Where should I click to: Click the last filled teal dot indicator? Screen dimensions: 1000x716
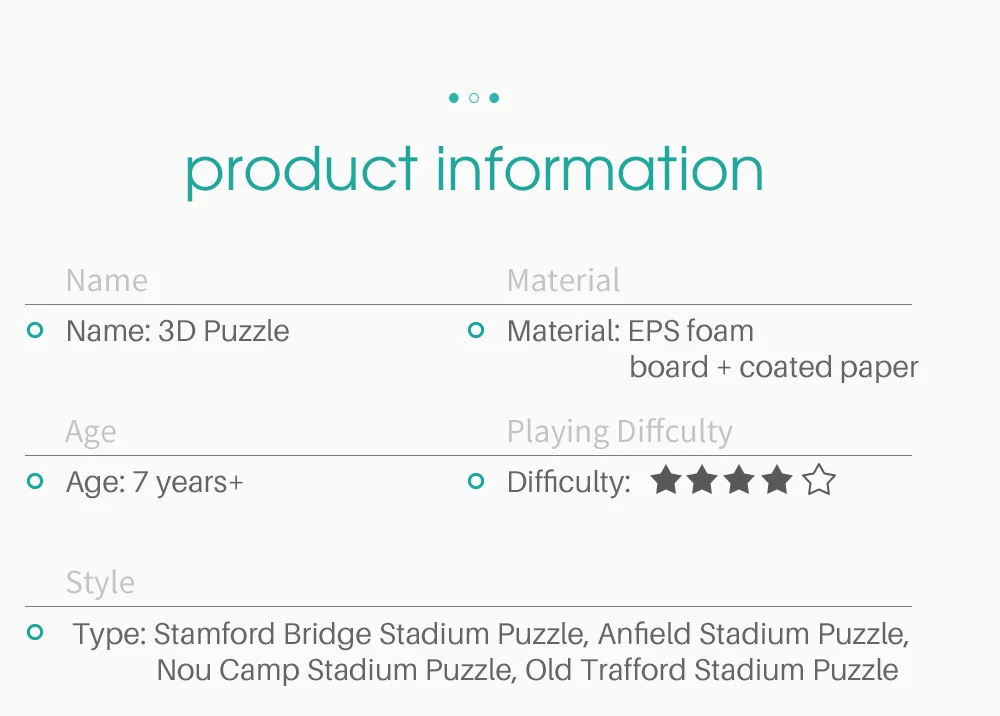[494, 98]
